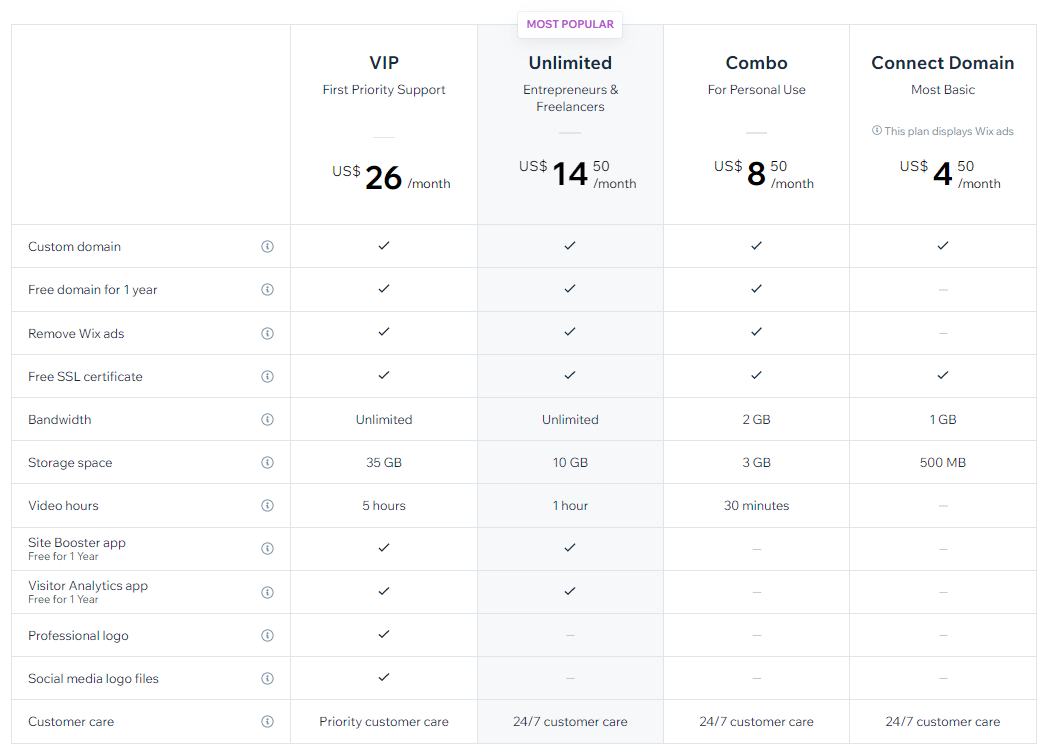
Task: Open info icon for Custom domain
Action: click(x=267, y=247)
